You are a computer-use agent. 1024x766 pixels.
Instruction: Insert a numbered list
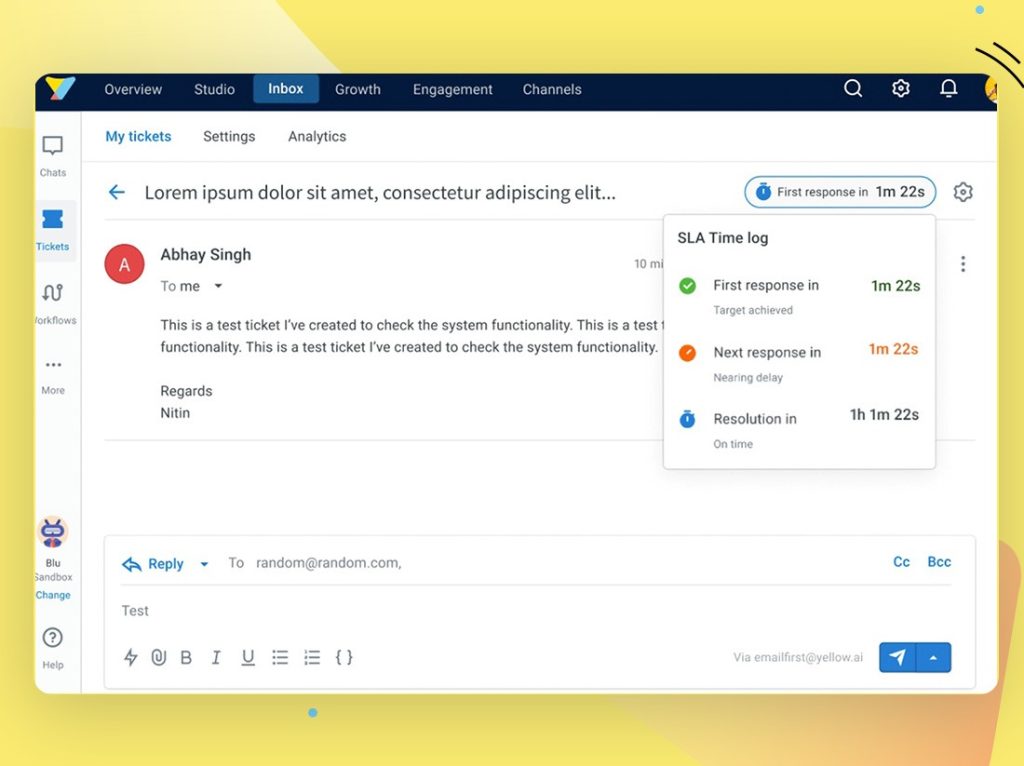(x=312, y=658)
